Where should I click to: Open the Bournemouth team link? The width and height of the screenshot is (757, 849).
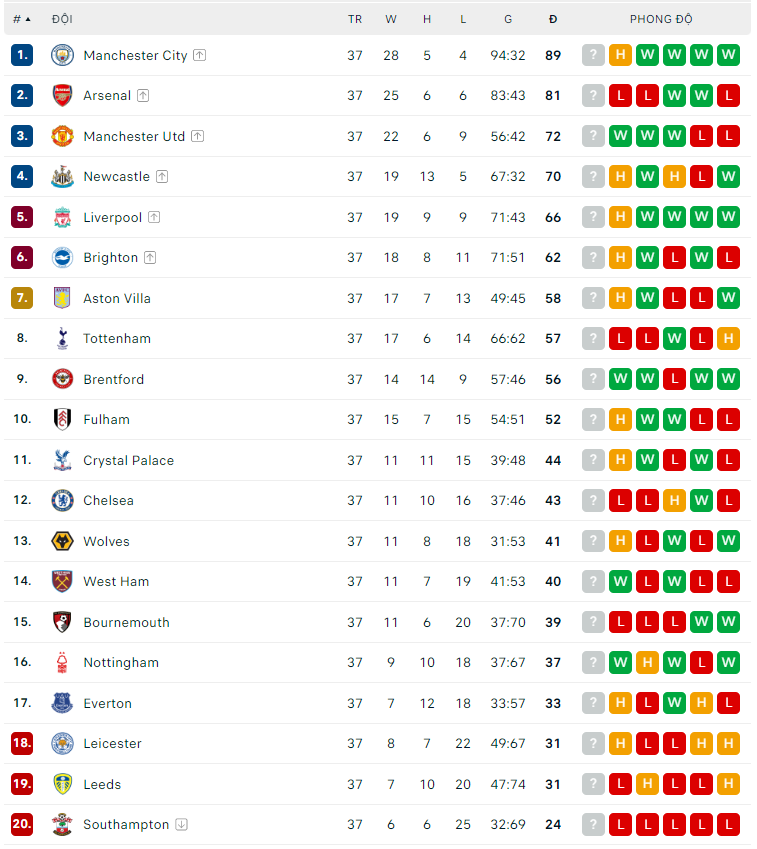coord(126,622)
